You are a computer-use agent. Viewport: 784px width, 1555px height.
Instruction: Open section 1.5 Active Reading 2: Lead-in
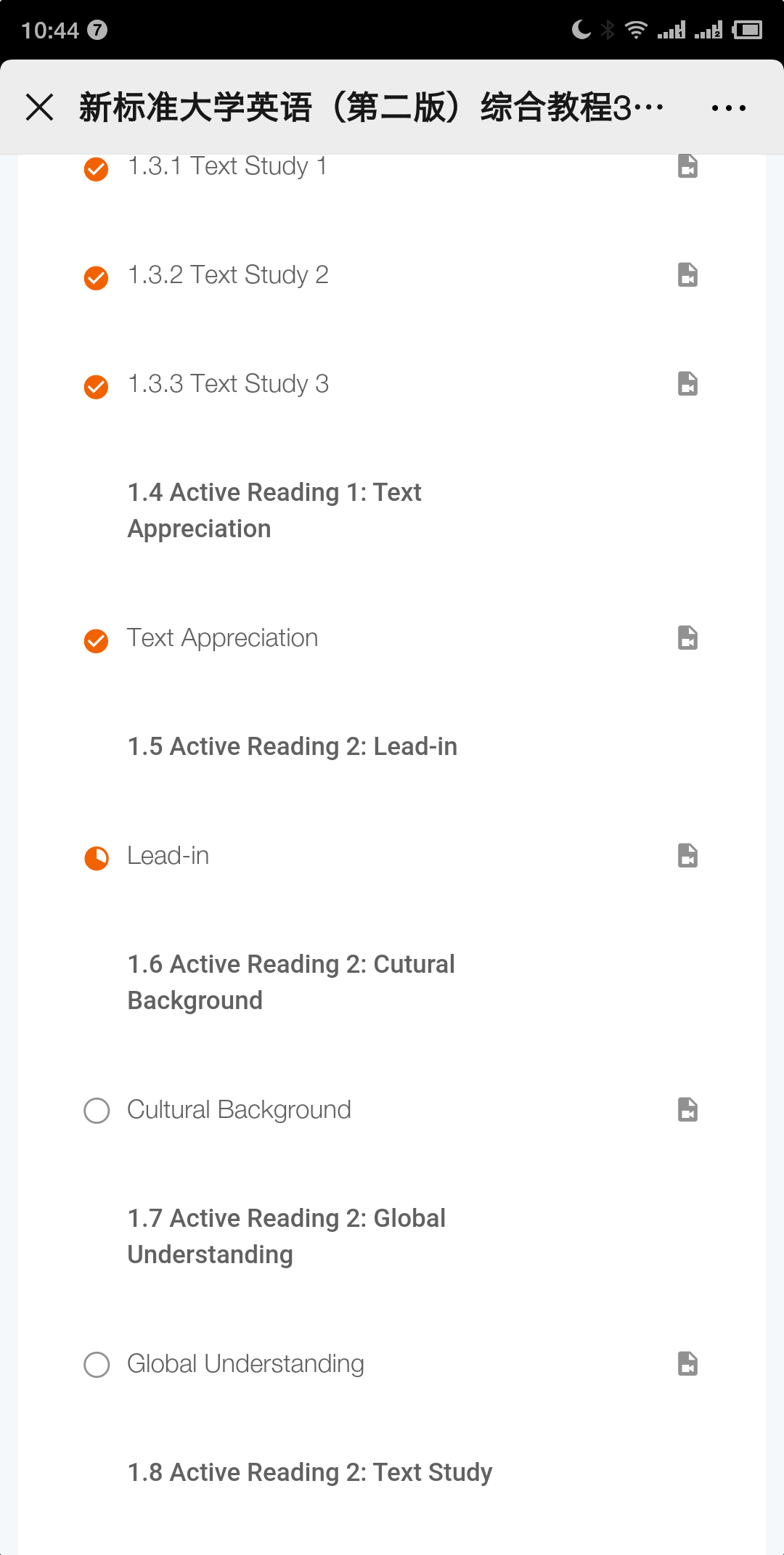tap(293, 747)
